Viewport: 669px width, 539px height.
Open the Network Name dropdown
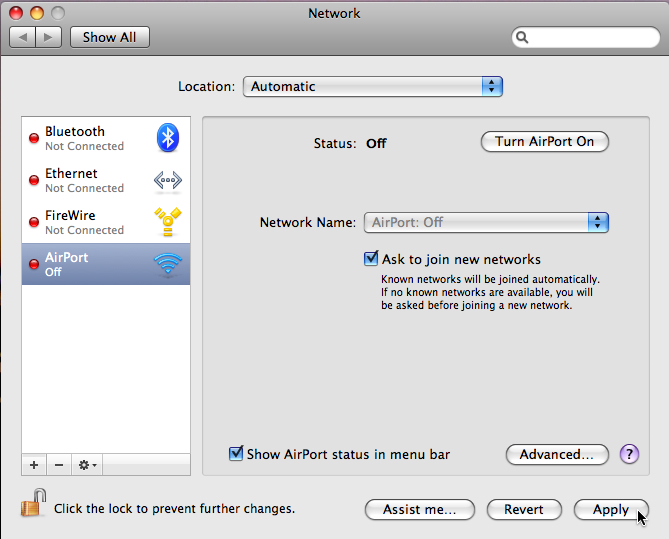coord(486,222)
